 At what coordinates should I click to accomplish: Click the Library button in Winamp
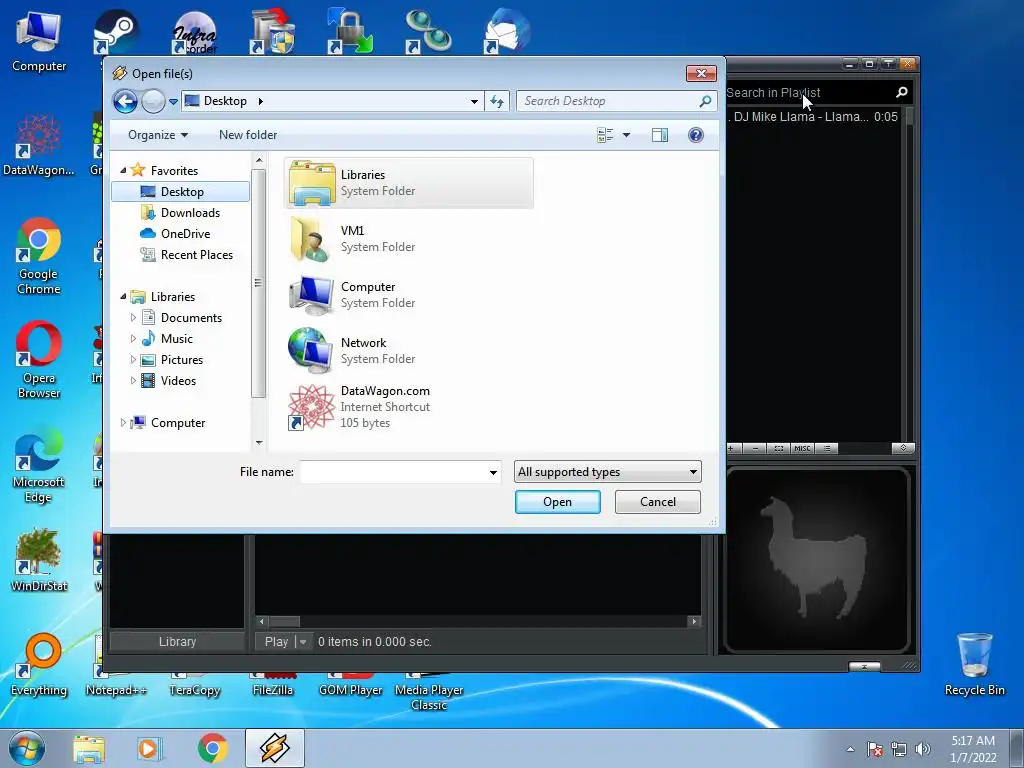coord(177,642)
